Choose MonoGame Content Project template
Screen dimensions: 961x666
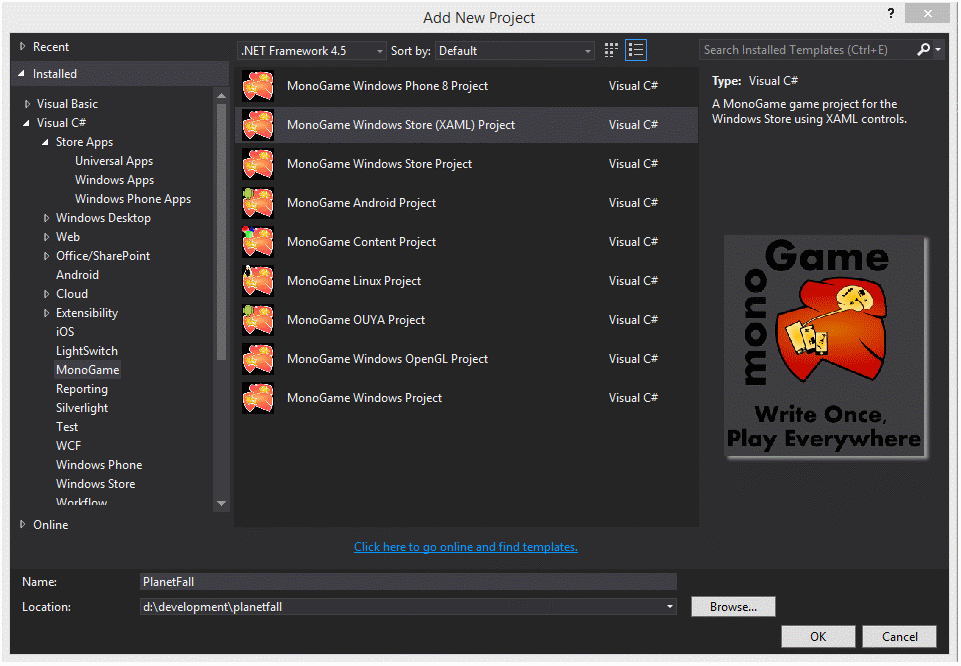(466, 242)
